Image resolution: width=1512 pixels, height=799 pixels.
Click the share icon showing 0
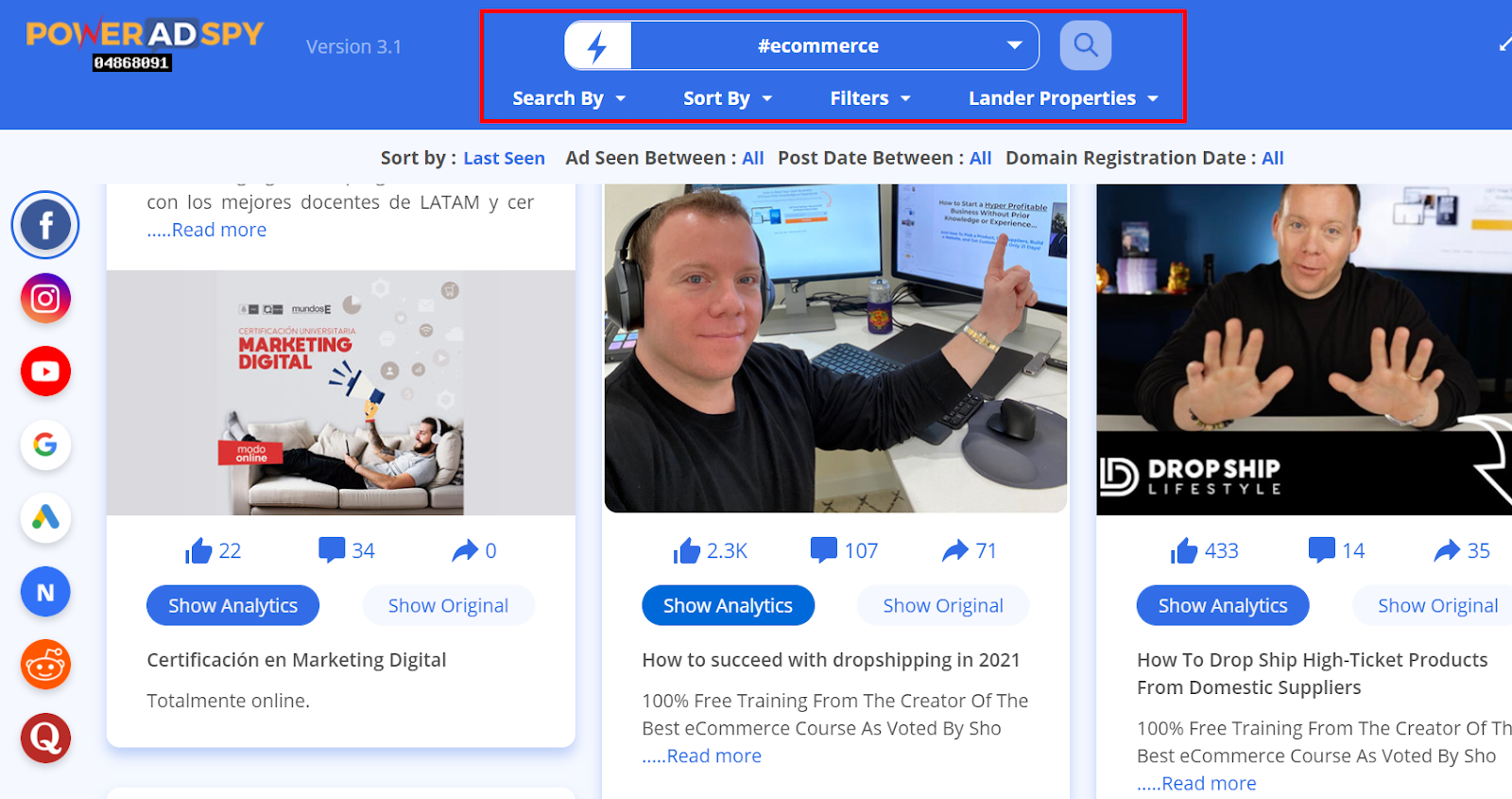[465, 550]
